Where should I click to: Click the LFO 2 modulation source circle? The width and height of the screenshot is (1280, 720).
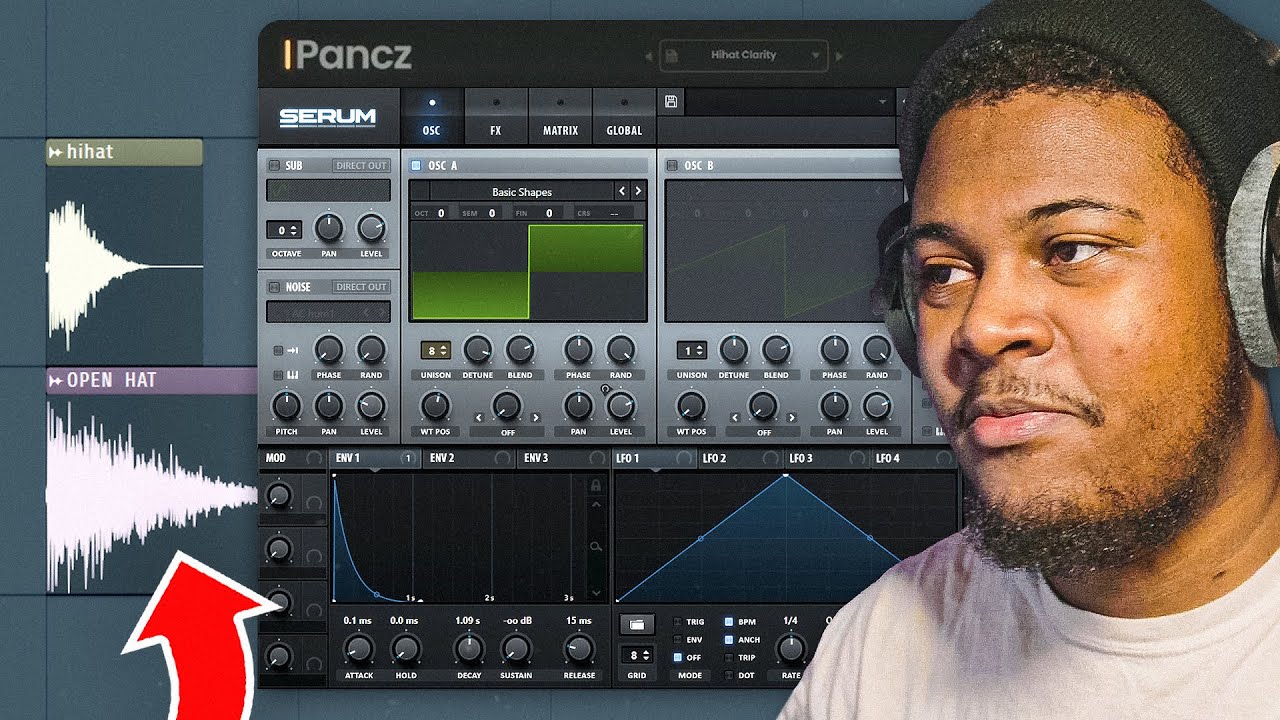[x=771, y=458]
